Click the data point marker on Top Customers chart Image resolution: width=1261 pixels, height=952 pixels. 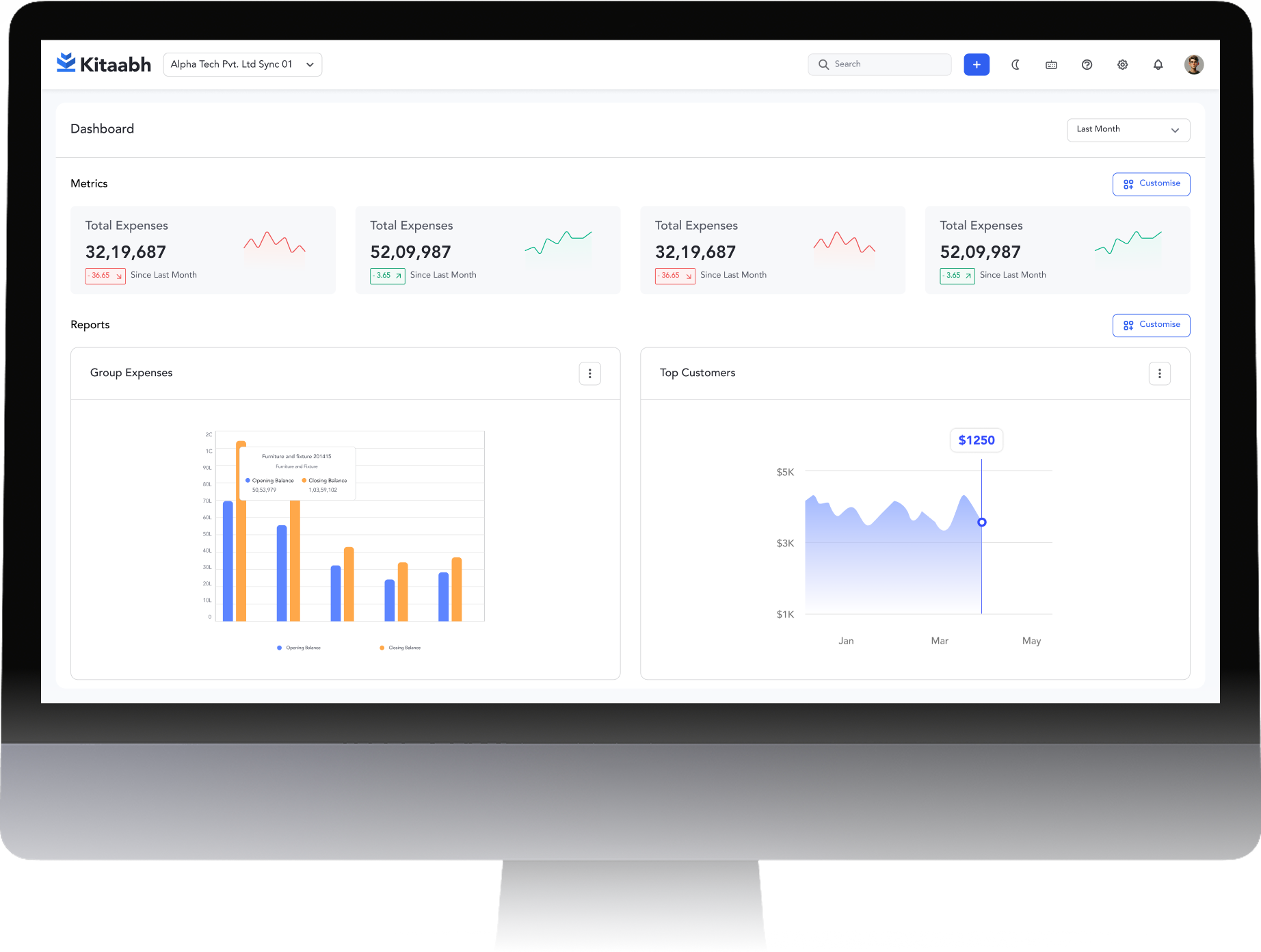click(981, 522)
